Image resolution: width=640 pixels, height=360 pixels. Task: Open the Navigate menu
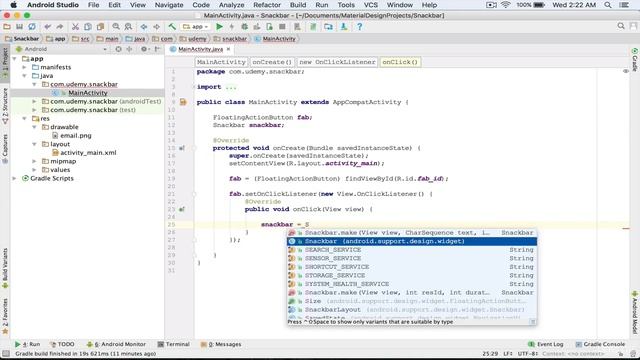click(x=169, y=5)
